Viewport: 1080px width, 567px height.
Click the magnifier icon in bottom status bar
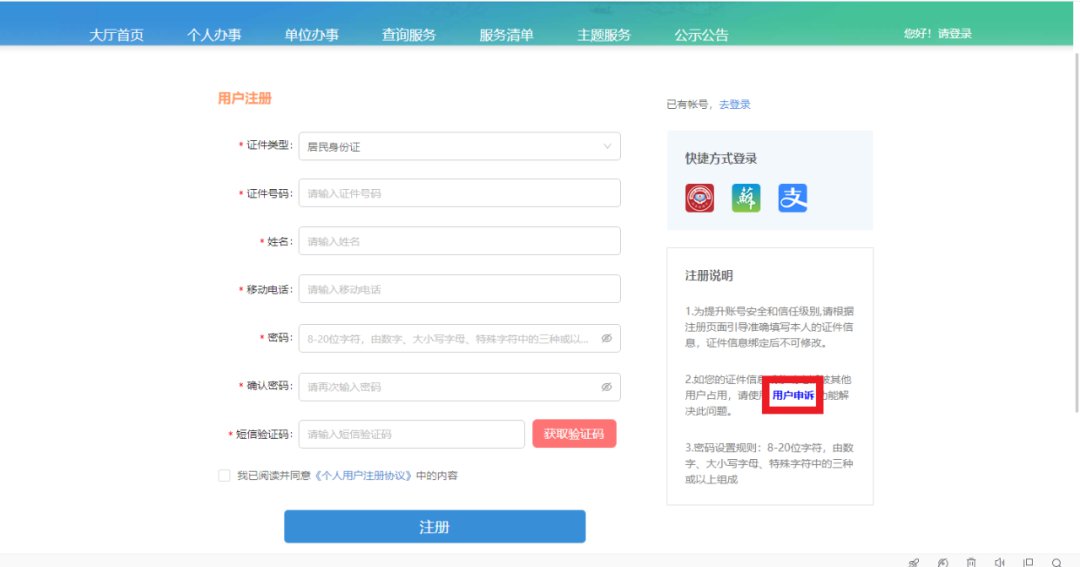tap(1057, 562)
